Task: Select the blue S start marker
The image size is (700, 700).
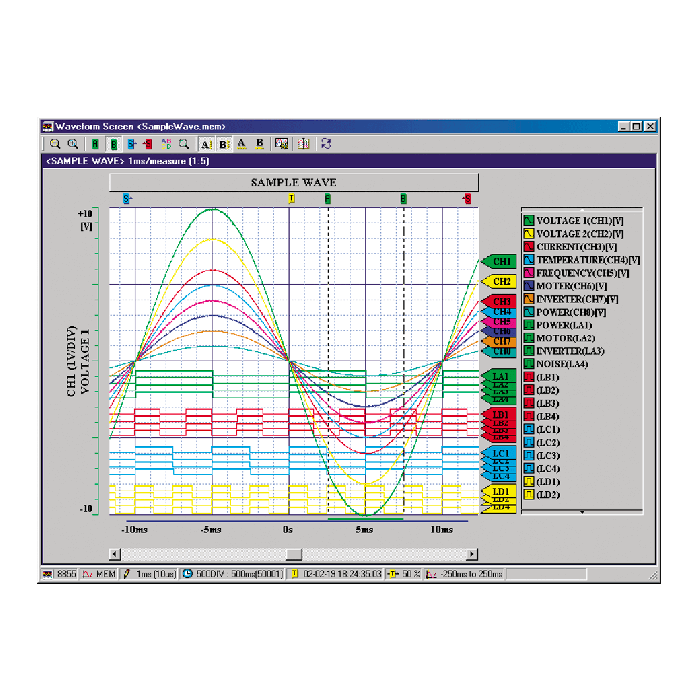Action: coord(127,199)
